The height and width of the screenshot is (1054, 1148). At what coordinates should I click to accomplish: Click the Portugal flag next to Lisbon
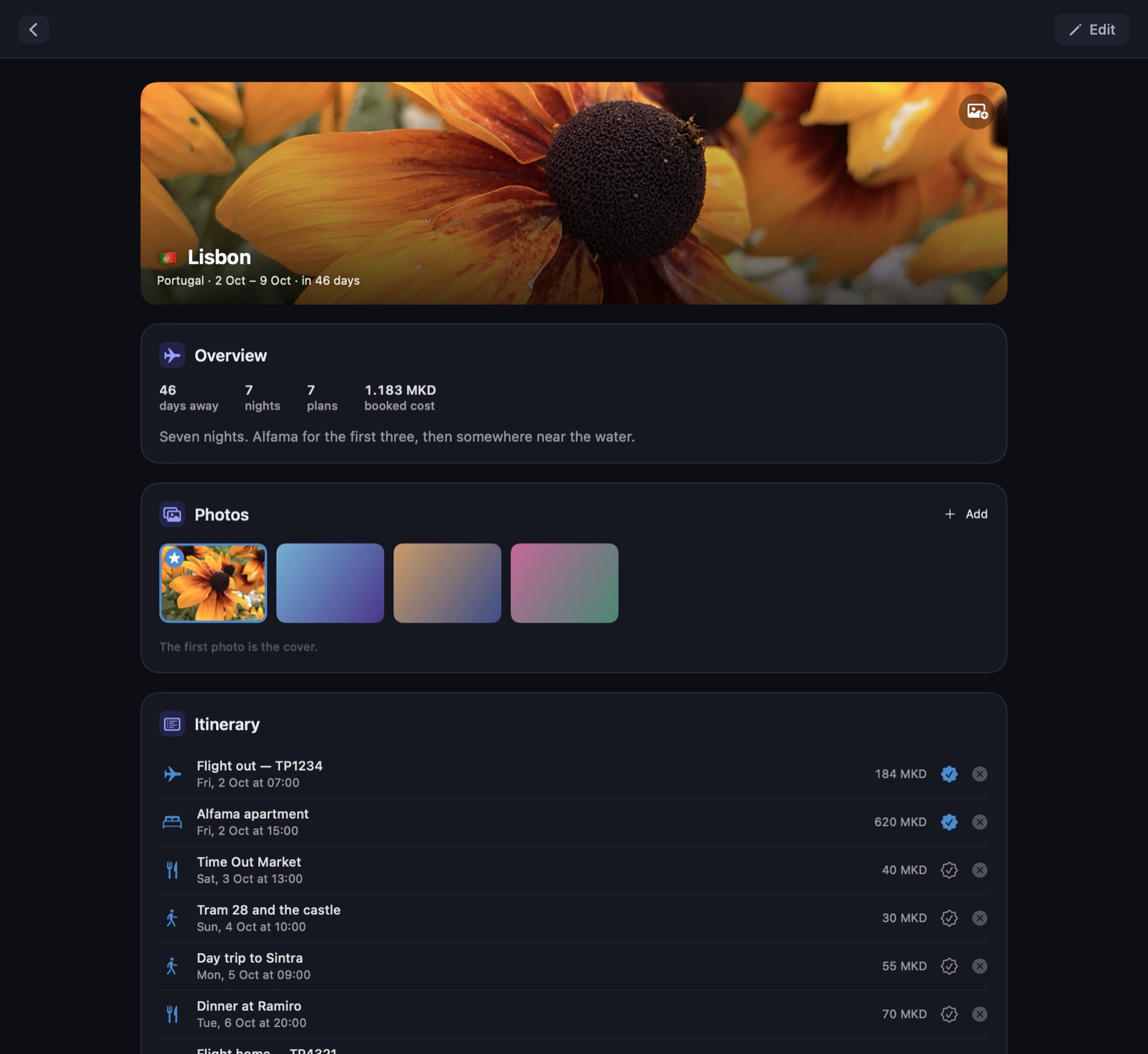click(168, 258)
